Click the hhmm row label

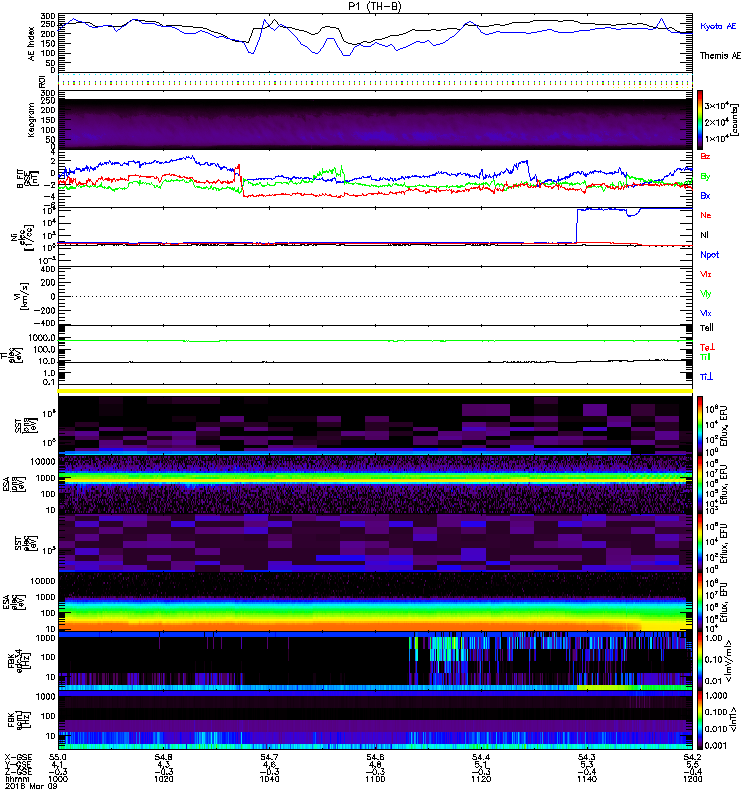tap(15, 779)
